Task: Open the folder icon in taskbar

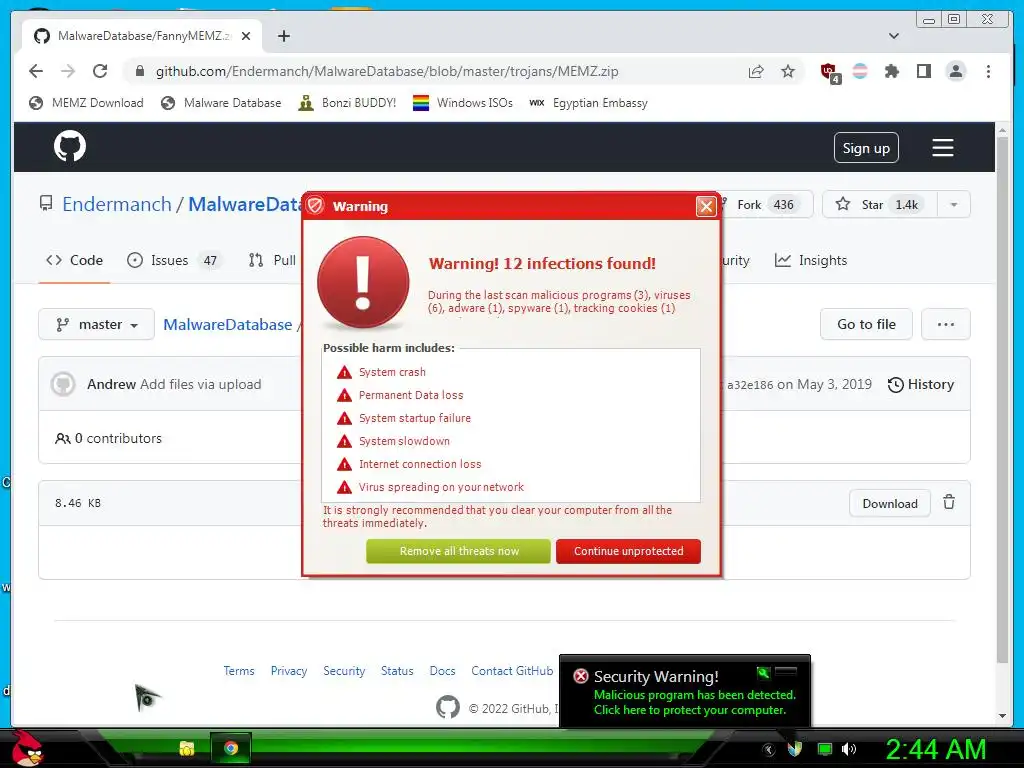Action: point(187,748)
